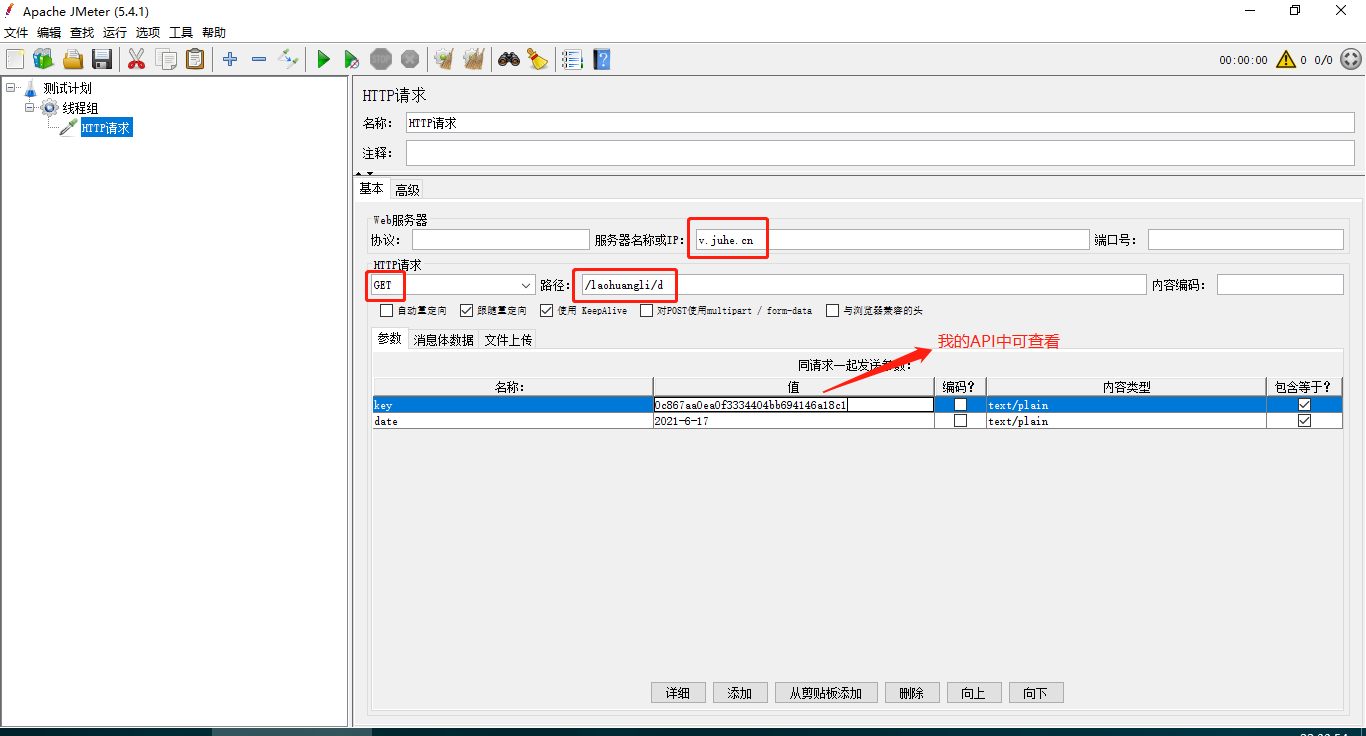1366x736 pixels.
Task: Open the 帮助 menu
Action: [214, 33]
